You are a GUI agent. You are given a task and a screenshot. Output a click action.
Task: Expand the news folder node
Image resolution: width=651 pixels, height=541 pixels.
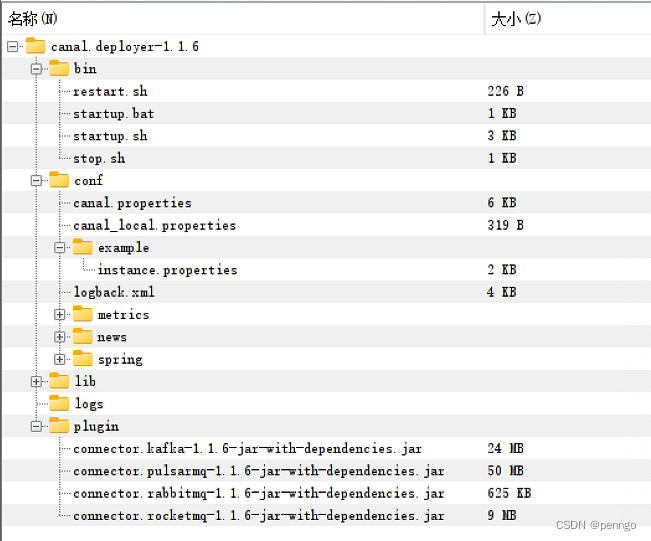(60, 337)
